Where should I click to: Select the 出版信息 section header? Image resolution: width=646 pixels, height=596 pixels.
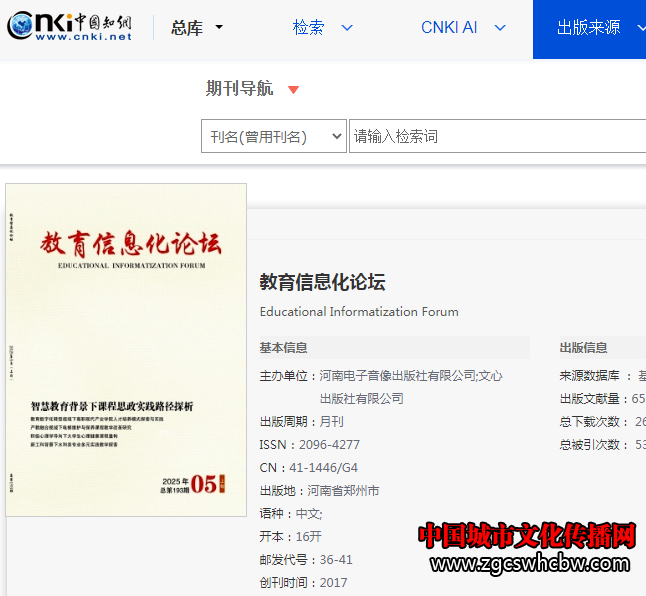tap(583, 348)
